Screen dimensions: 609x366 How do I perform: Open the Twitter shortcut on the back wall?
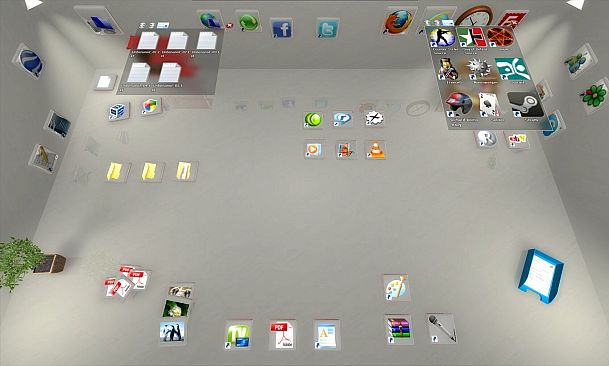point(327,29)
